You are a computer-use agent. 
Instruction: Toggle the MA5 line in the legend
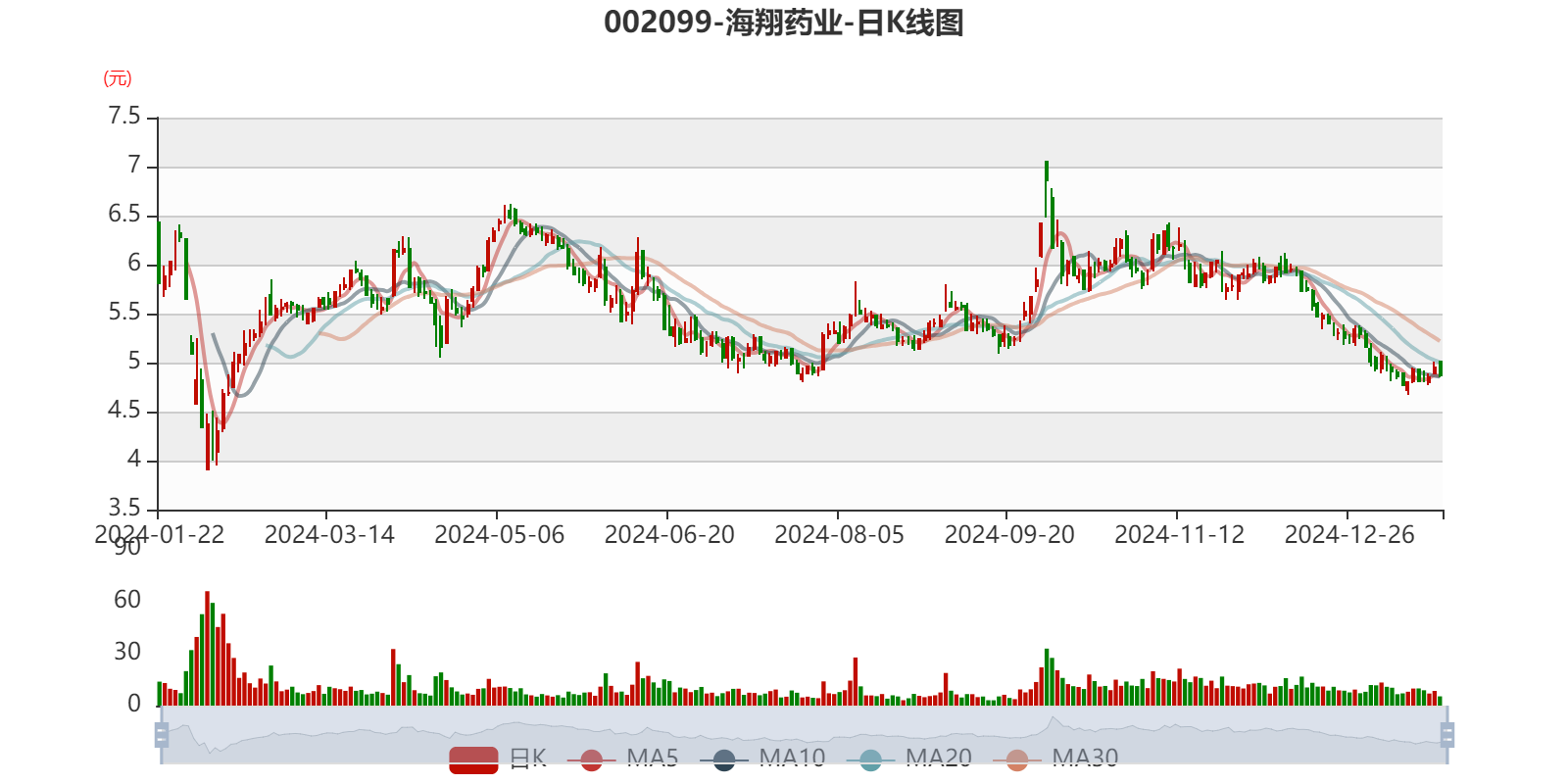[x=622, y=759]
